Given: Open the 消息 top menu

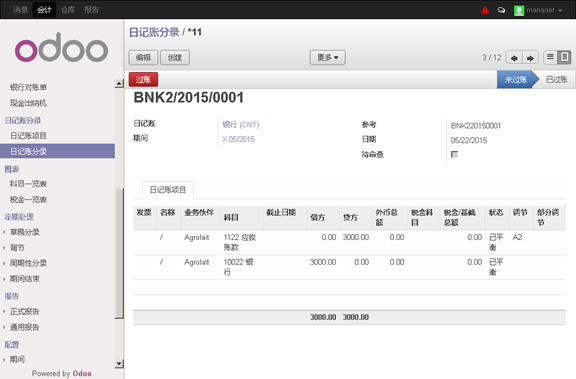Looking at the screenshot, I should click(20, 10).
